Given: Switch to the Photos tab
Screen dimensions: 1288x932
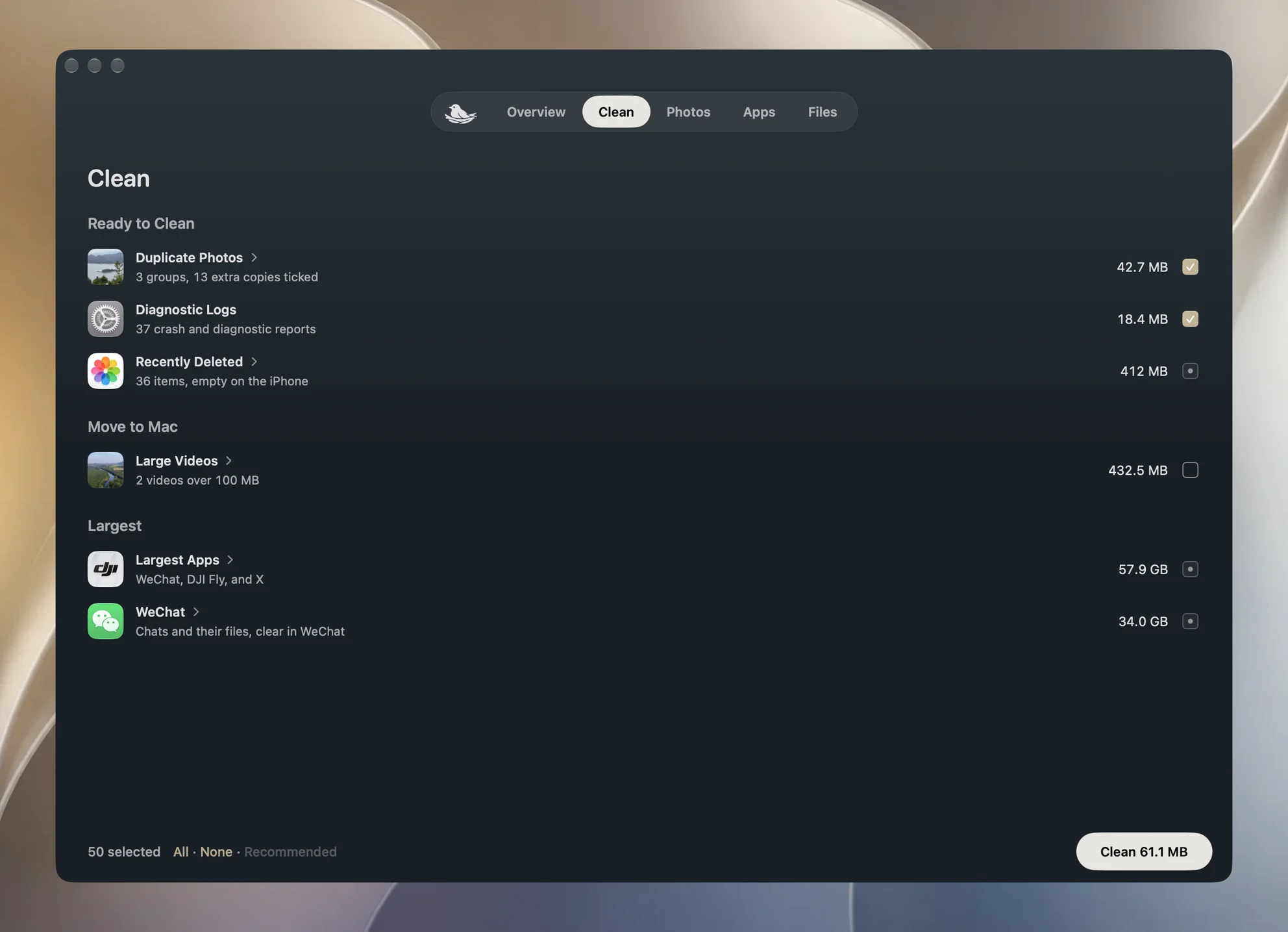Looking at the screenshot, I should click(688, 112).
